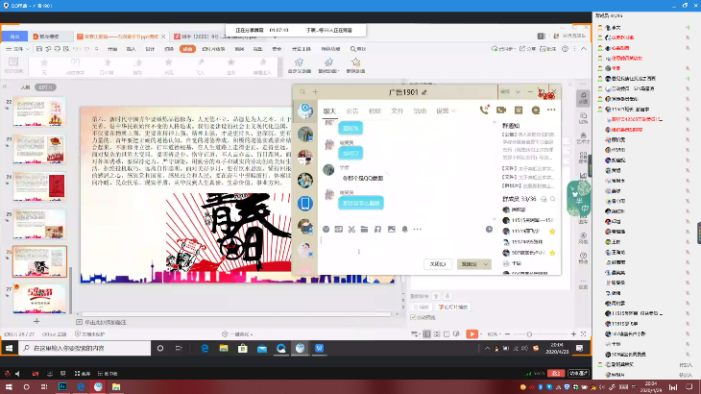The width and height of the screenshot is (701, 394).
Task: Open the send image icon in chat toolbar
Action: pos(391,229)
